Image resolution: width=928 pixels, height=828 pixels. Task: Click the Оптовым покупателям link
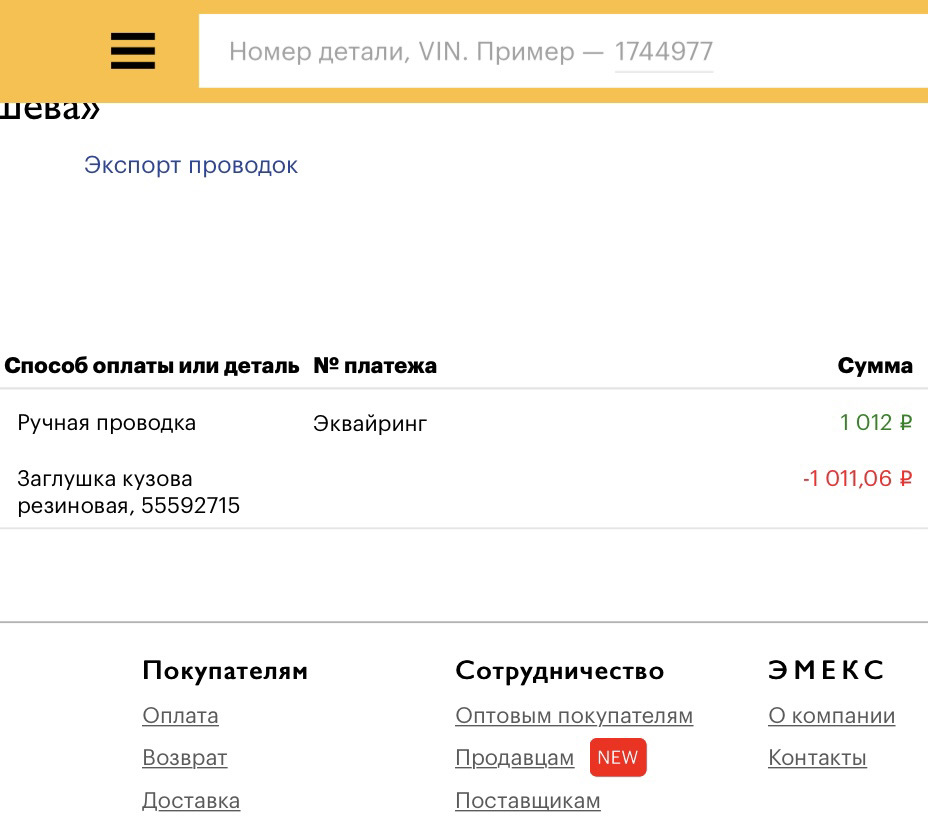tap(573, 715)
